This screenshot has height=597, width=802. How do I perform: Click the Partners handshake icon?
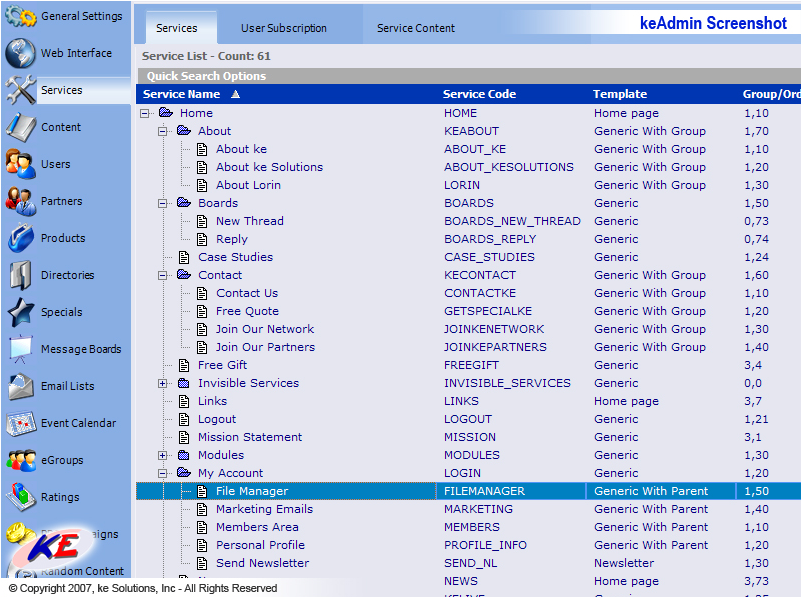pyautogui.click(x=21, y=202)
